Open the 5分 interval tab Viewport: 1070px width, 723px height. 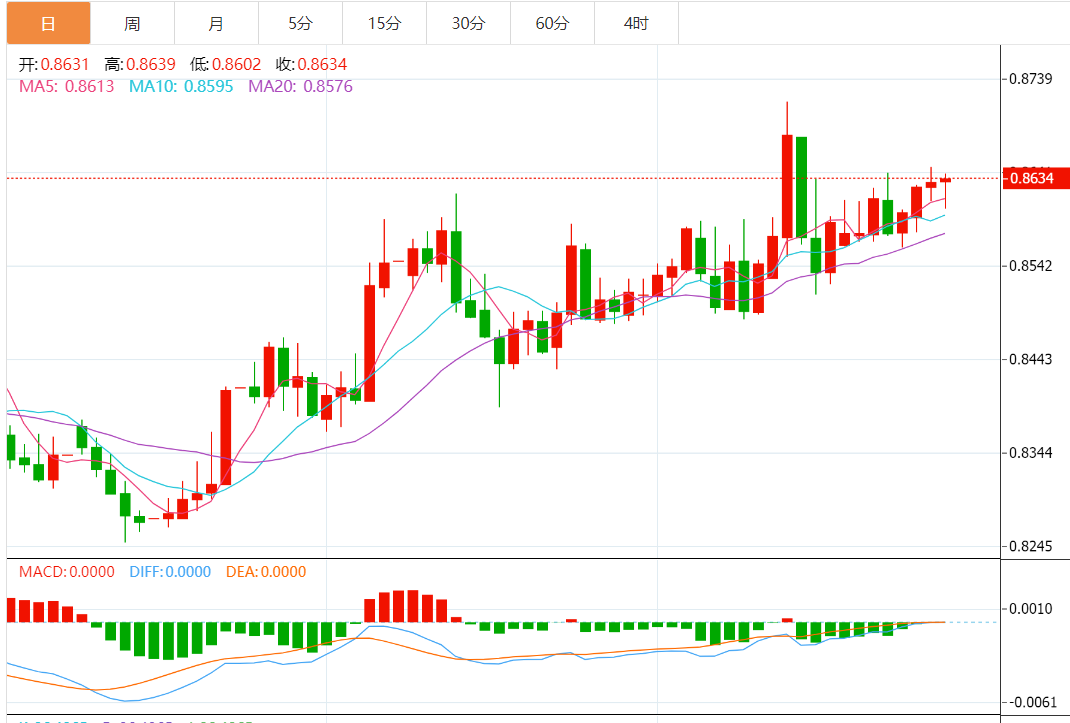pyautogui.click(x=300, y=23)
